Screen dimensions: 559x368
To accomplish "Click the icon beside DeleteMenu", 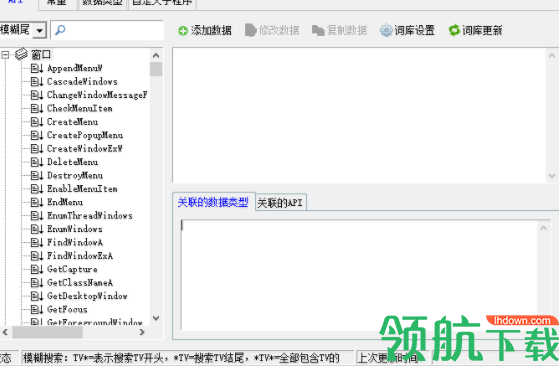I will [37, 162].
